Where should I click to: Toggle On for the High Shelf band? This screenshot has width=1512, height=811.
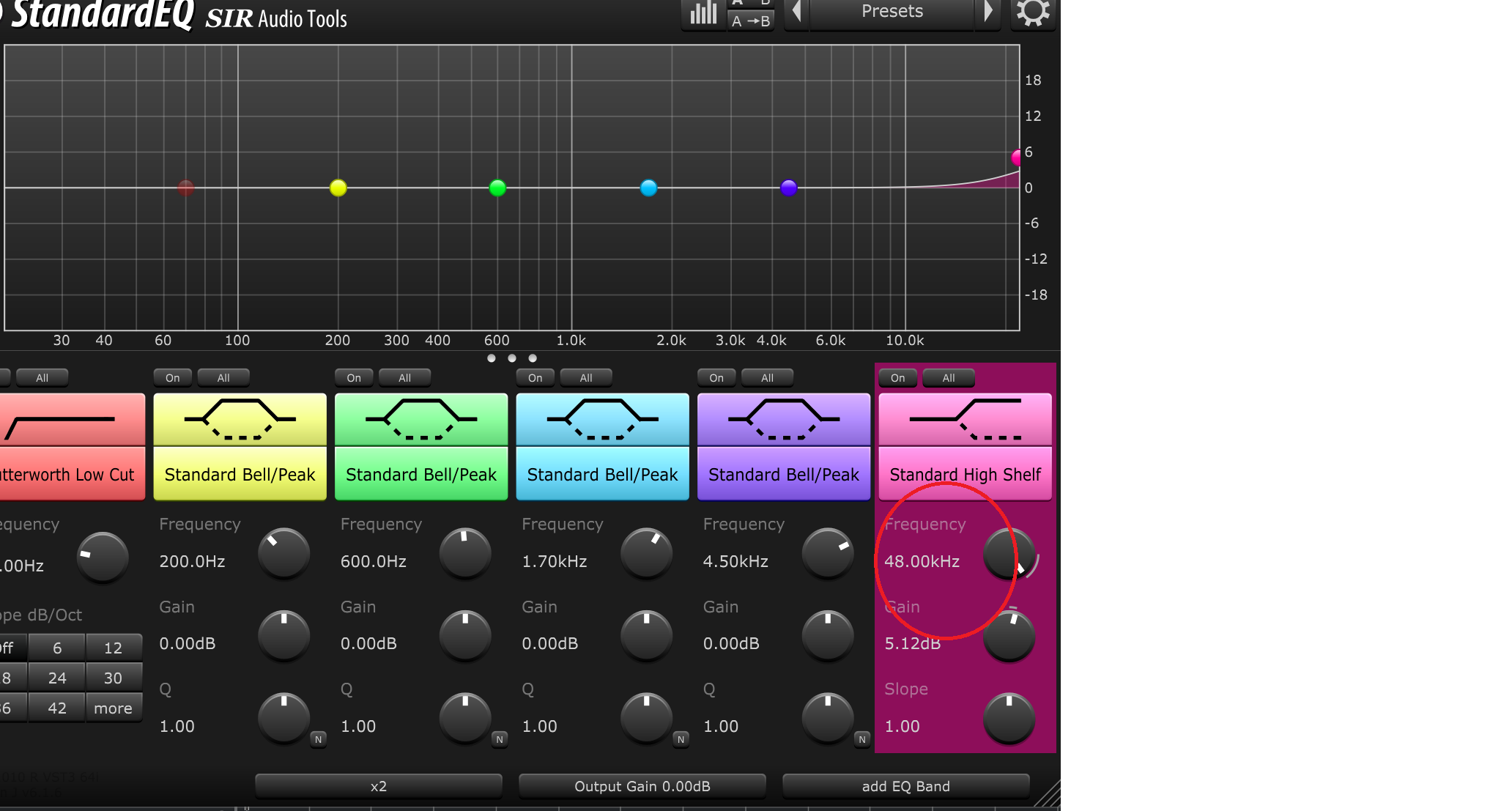897,378
